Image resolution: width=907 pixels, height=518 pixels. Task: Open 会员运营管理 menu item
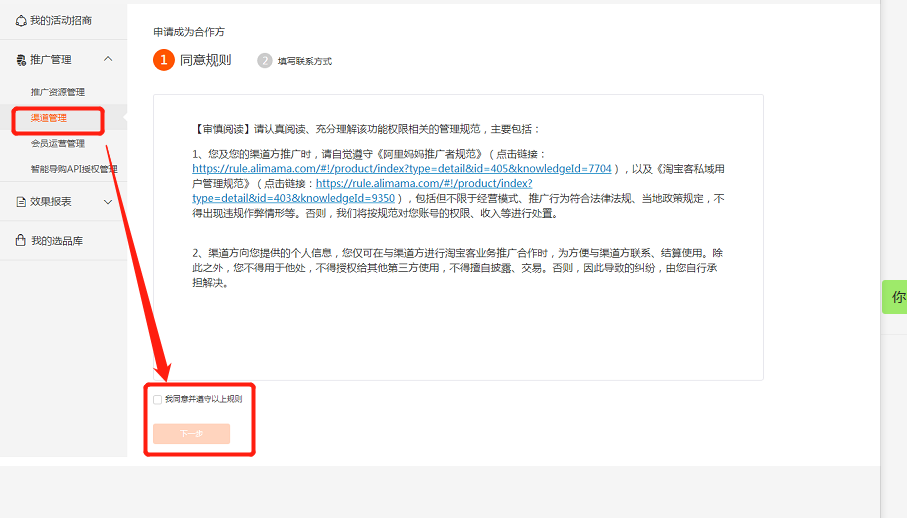coord(57,144)
